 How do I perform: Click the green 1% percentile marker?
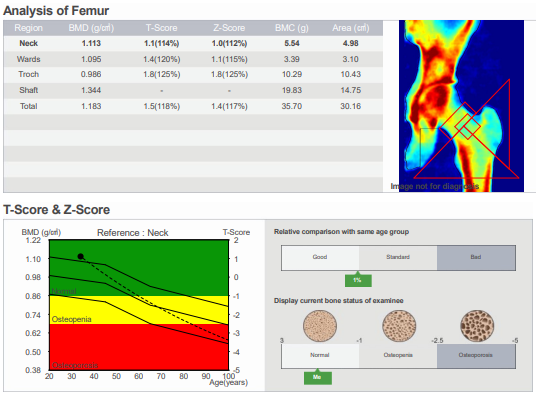(x=358, y=280)
